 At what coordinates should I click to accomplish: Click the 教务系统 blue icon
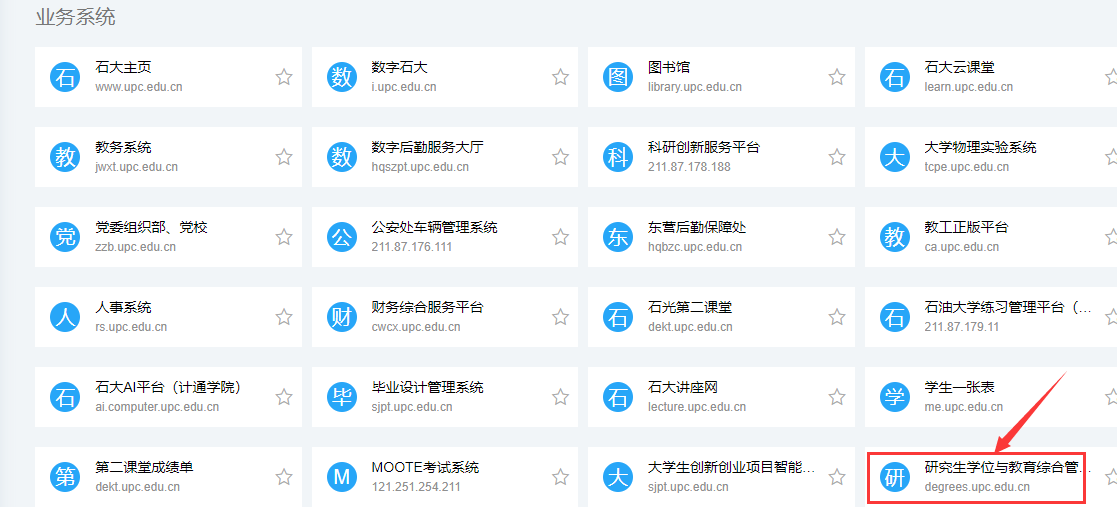[65, 157]
